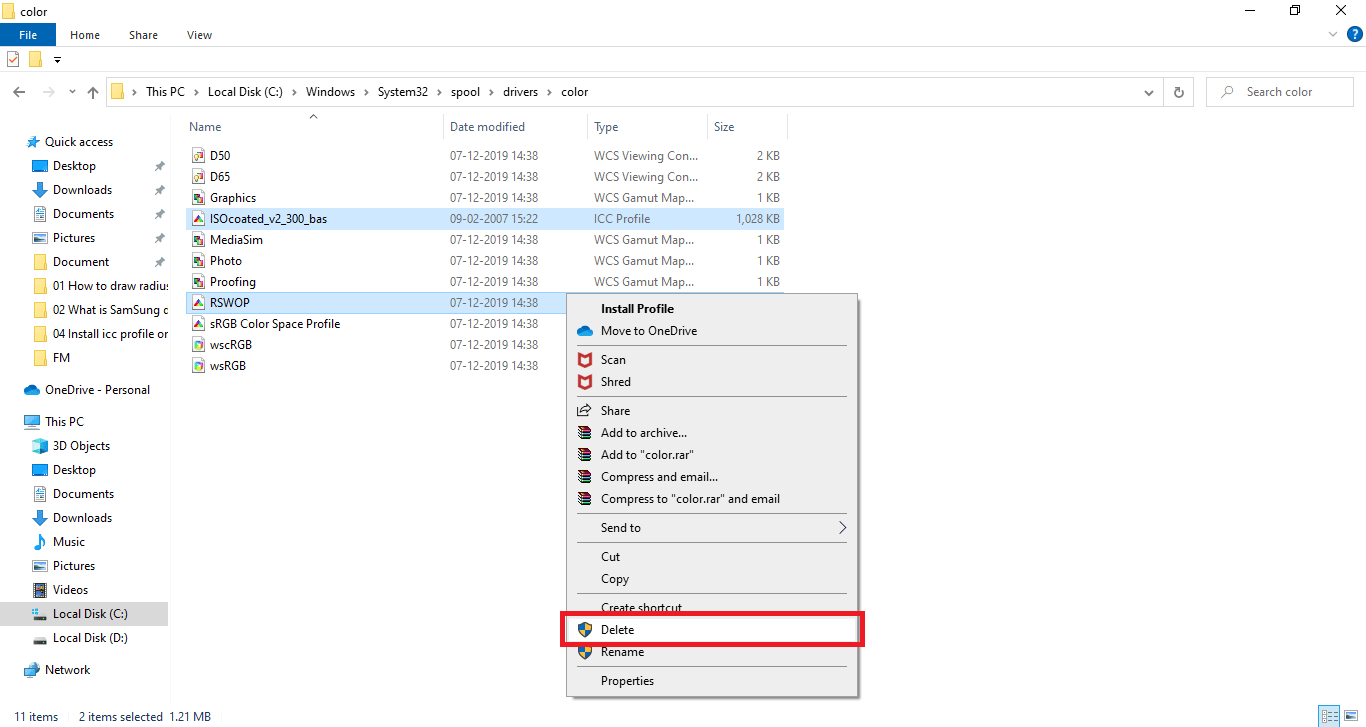The image size is (1366, 727).
Task: Click the OneDrive cloud icon beside Move to OneDrive
Action: point(585,331)
